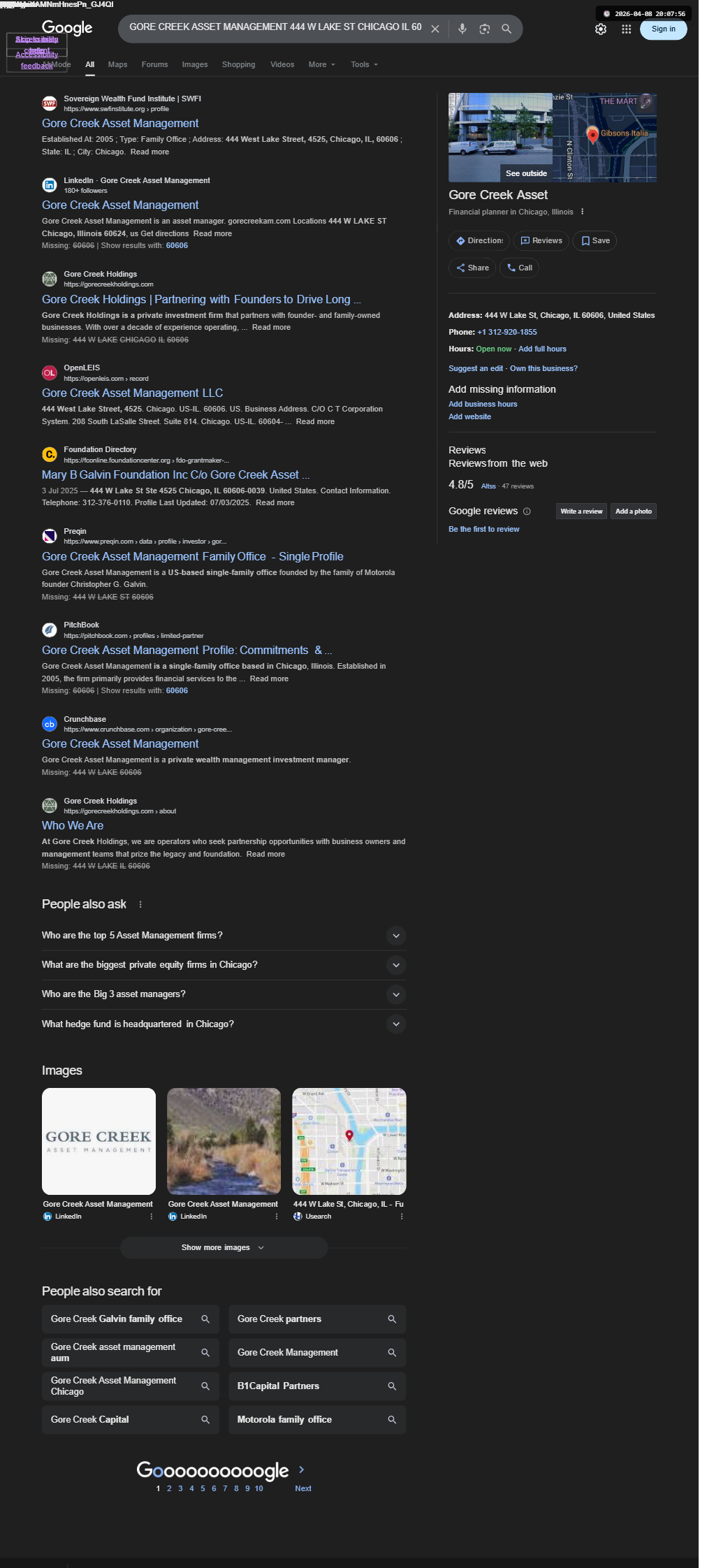This screenshot has width=707, height=1568.
Task: Select the All results tab
Action: 90,64
